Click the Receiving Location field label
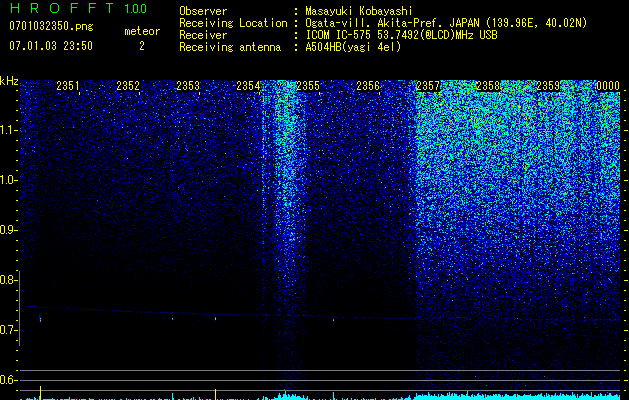Screen dimensions: 629x400 233,23
